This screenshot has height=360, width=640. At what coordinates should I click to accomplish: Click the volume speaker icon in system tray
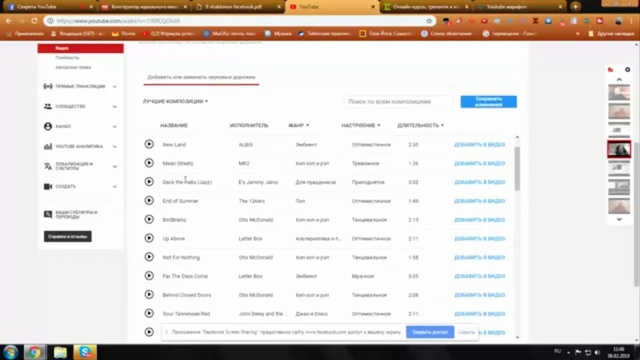click(598, 352)
